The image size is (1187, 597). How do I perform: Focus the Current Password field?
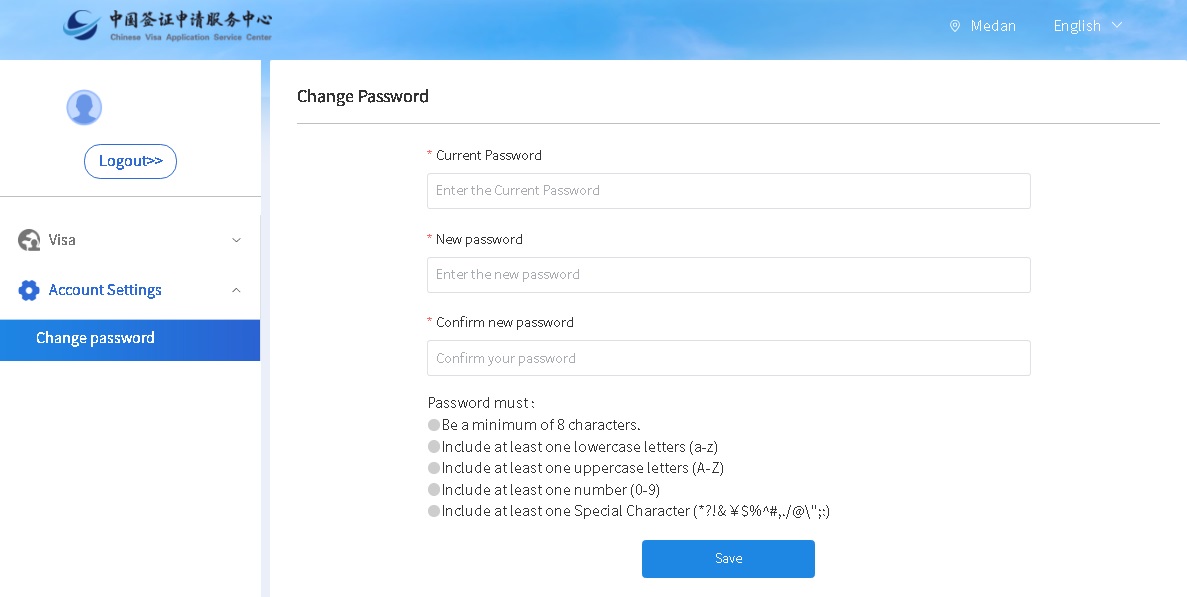tap(728, 191)
